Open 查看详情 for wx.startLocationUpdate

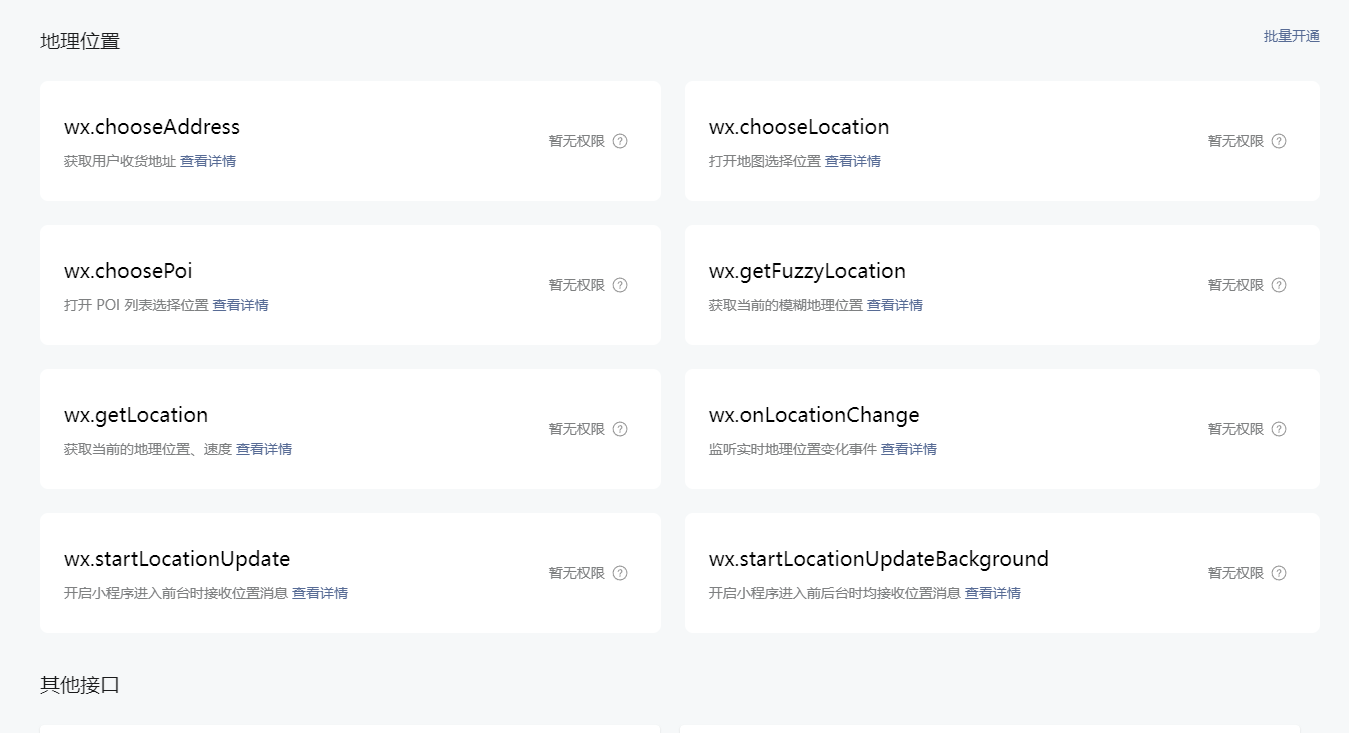click(320, 593)
